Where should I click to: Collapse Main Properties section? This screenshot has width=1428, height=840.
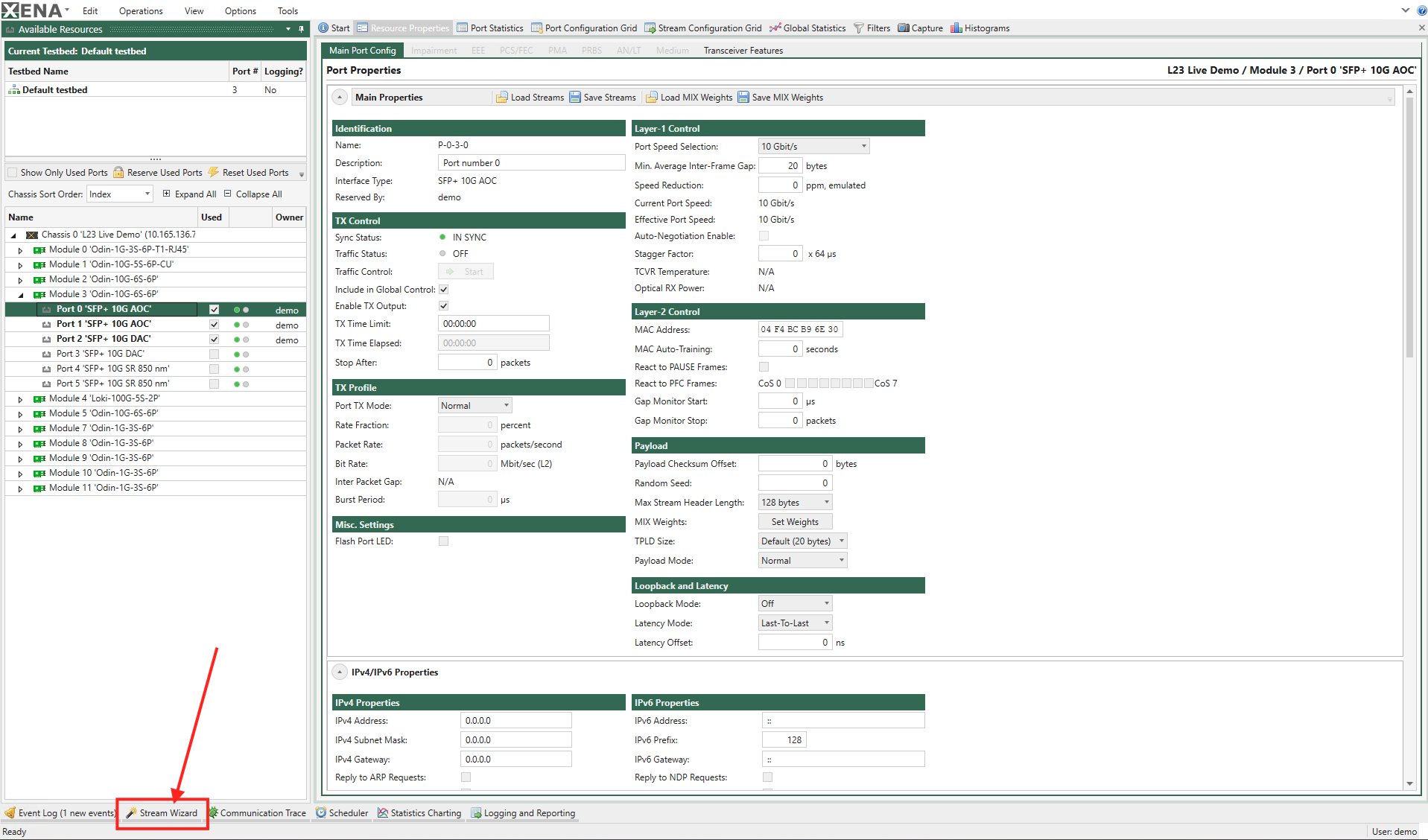tap(340, 98)
